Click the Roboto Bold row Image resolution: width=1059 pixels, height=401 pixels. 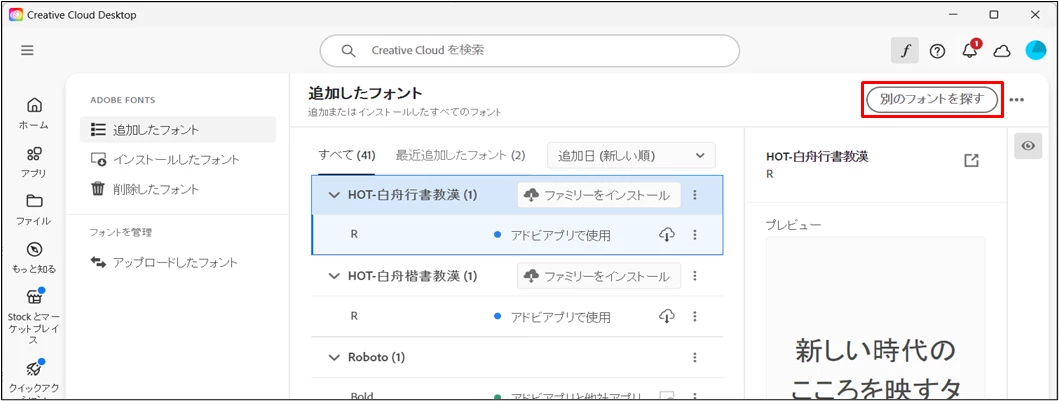(517, 390)
